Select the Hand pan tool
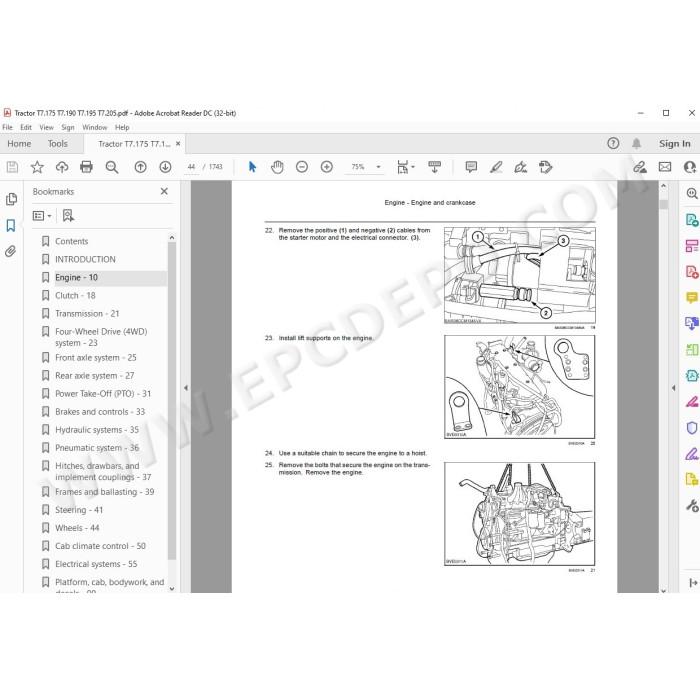Viewport: 700px width, 700px height. click(277, 167)
